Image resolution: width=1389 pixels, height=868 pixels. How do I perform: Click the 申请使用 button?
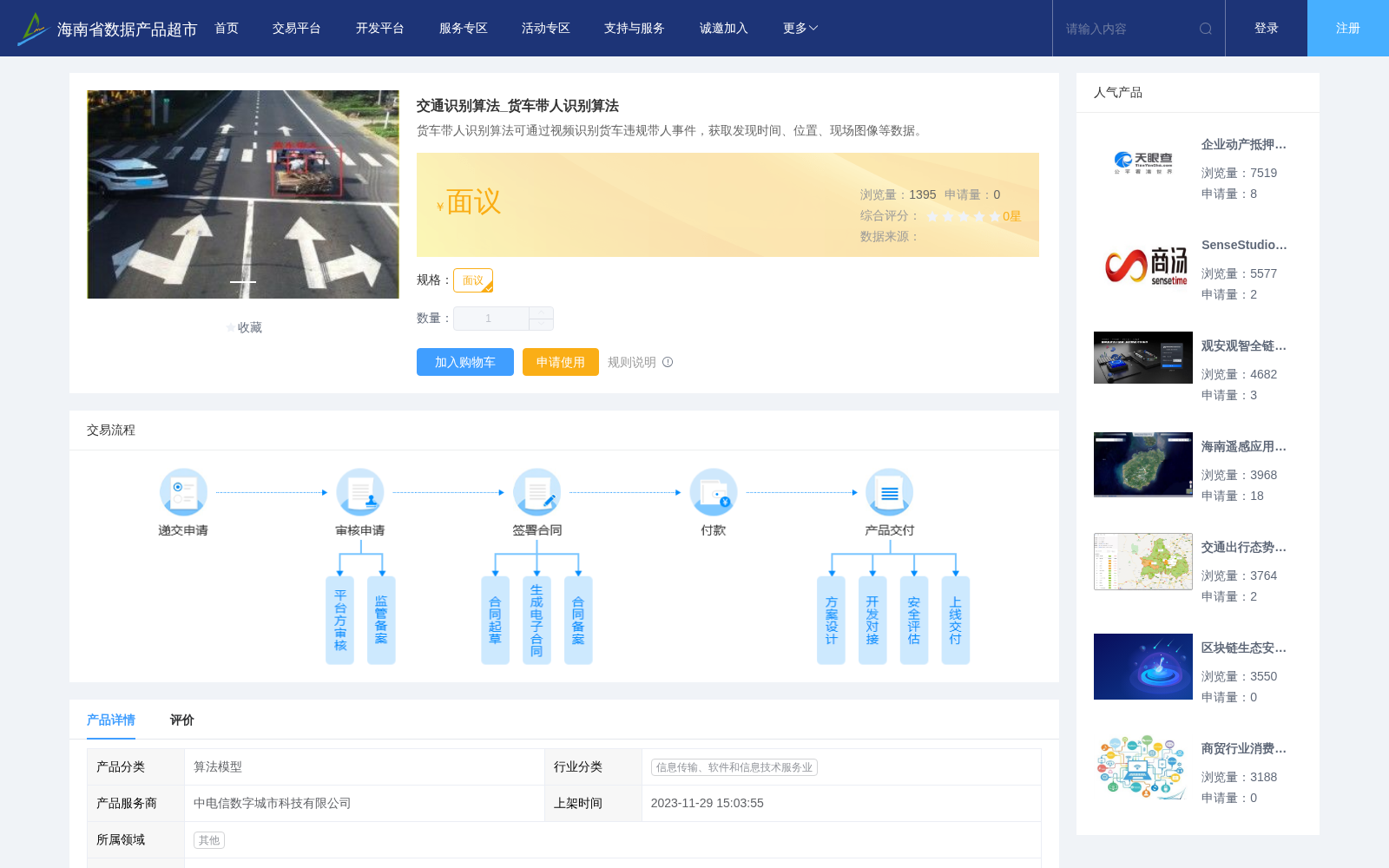tap(561, 362)
